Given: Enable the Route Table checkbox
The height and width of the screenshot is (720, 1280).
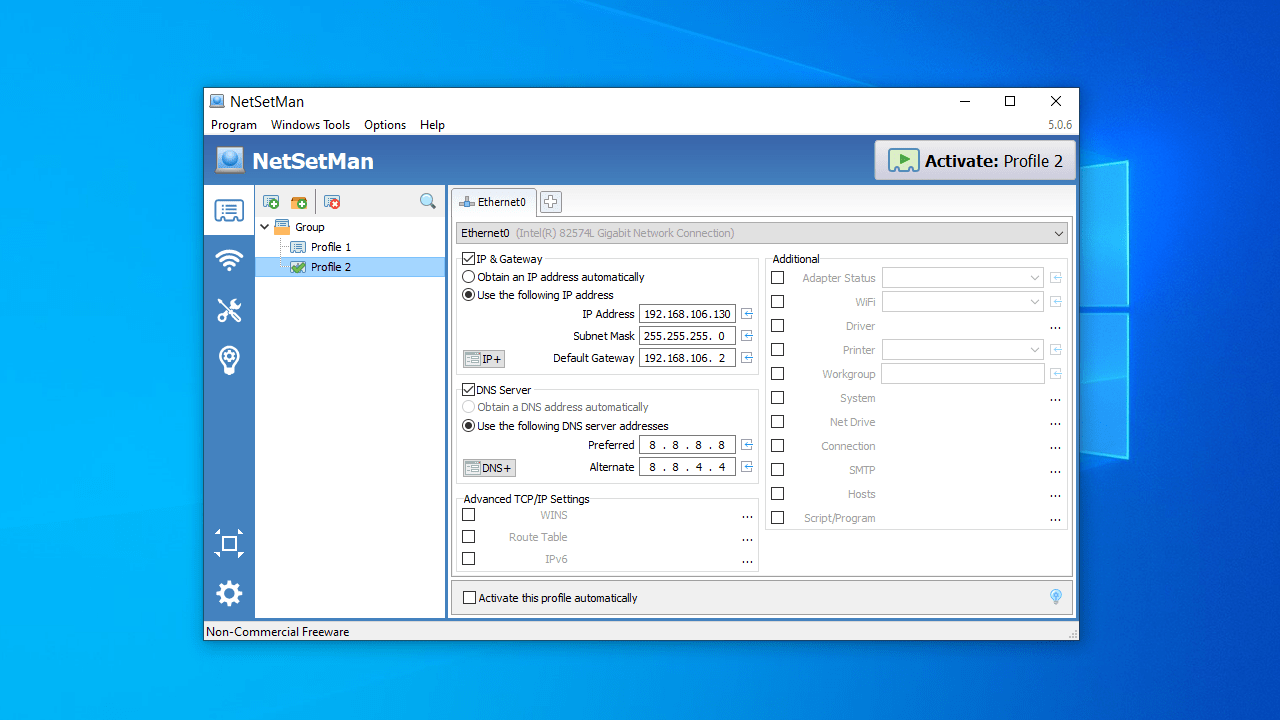Looking at the screenshot, I should click(468, 537).
